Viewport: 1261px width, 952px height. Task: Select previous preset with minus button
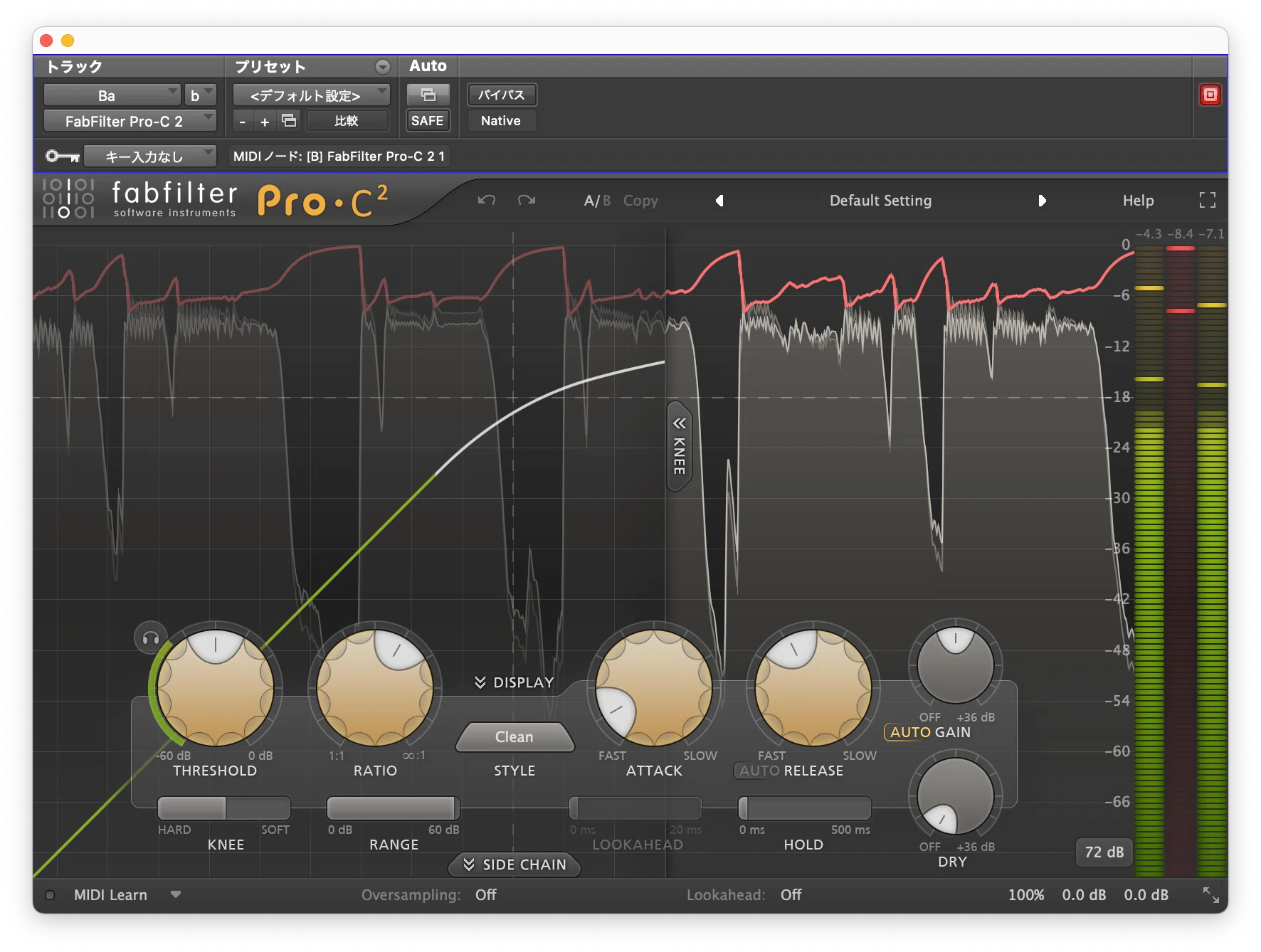[243, 121]
